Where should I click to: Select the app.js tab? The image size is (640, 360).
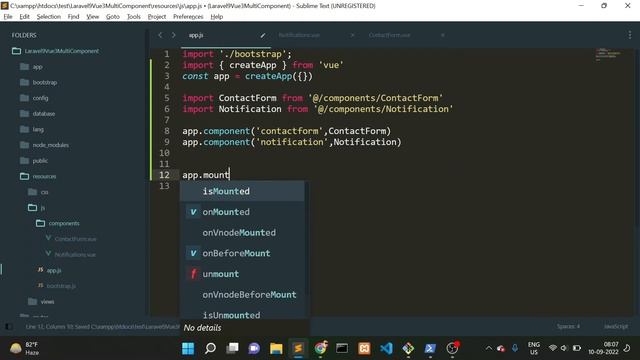(196, 35)
